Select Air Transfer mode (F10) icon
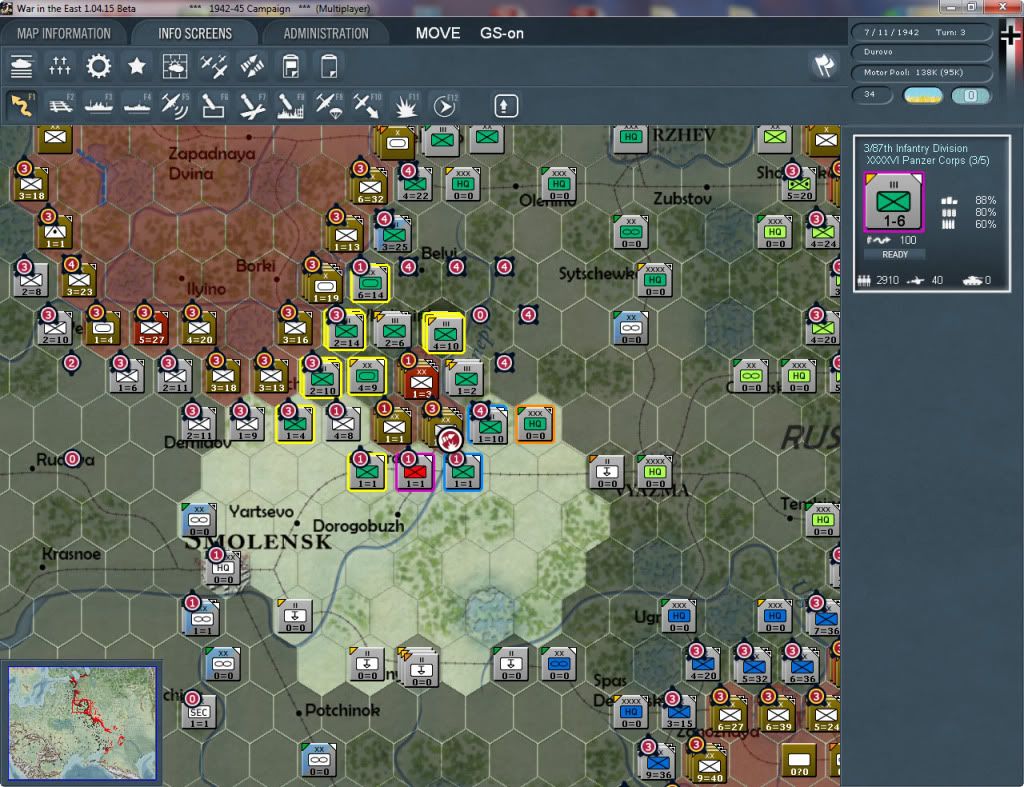Image resolution: width=1024 pixels, height=787 pixels. point(367,105)
